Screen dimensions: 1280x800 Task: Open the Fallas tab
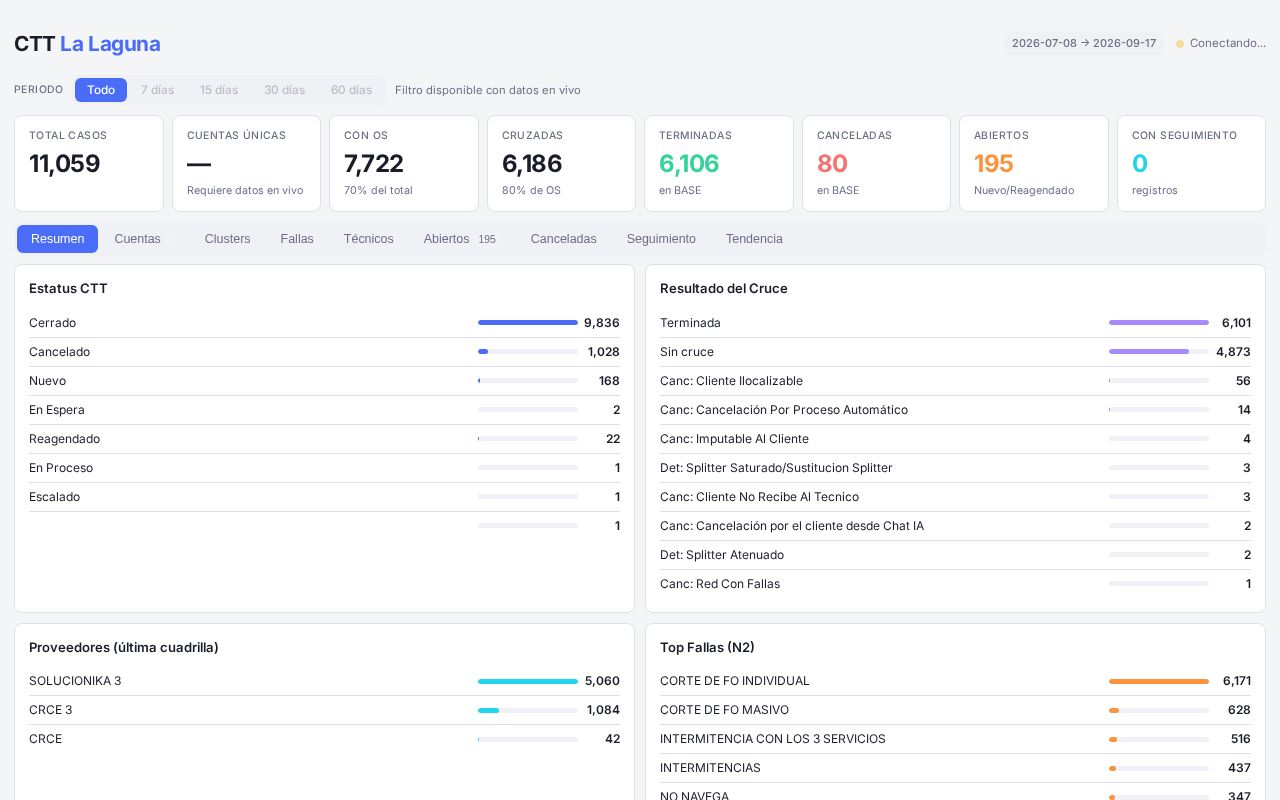click(297, 239)
